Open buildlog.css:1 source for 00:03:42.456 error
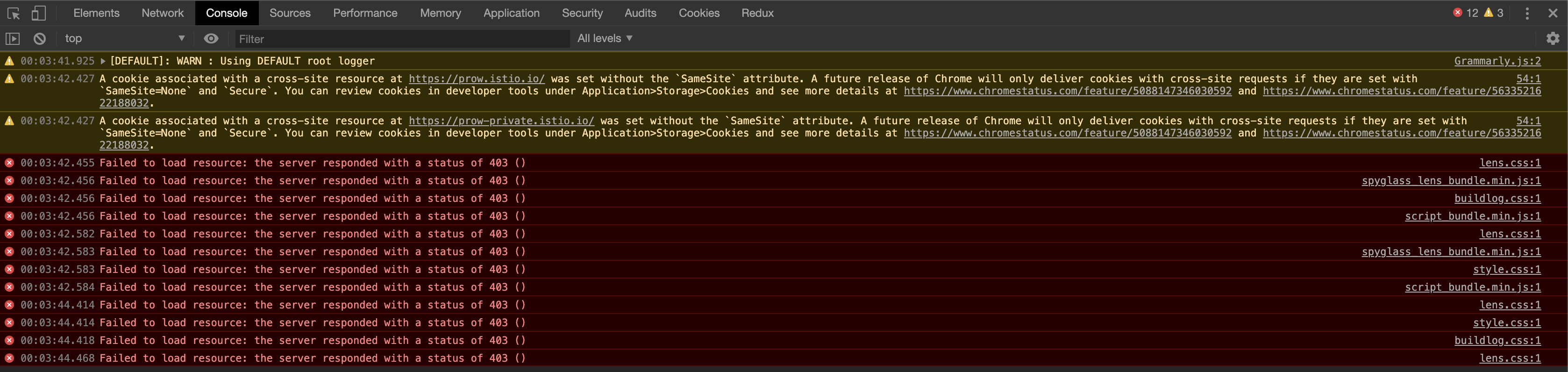This screenshot has width=1568, height=372. click(1497, 198)
